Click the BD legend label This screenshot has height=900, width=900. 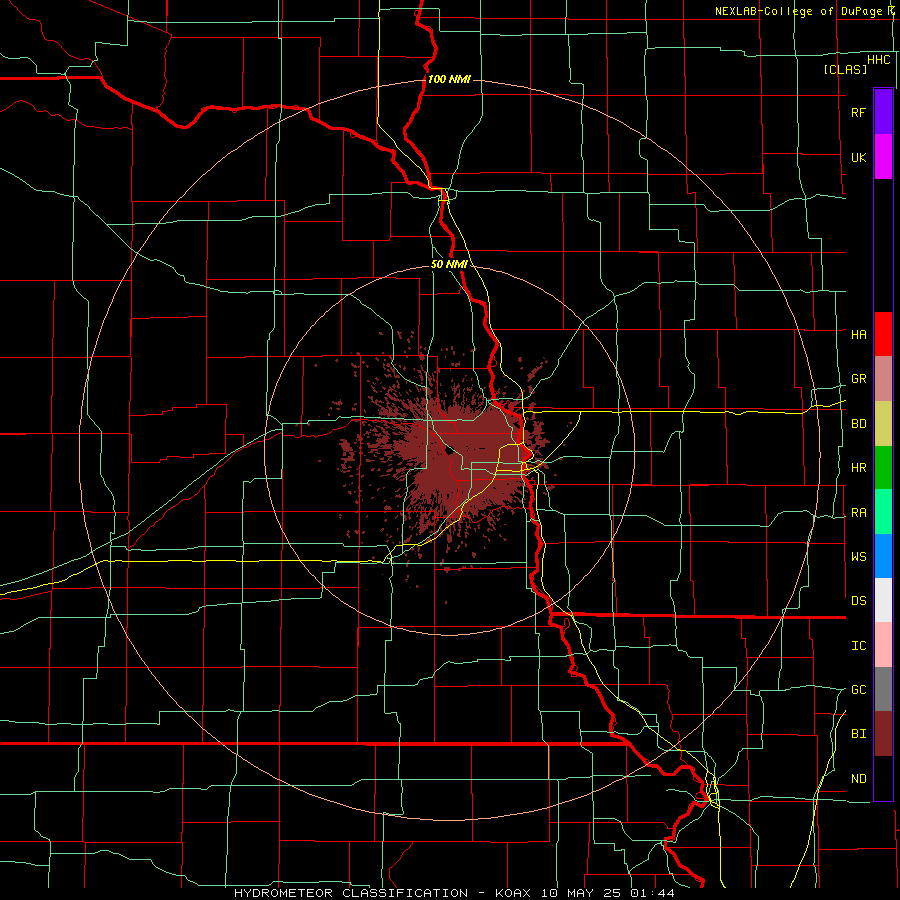coord(858,424)
